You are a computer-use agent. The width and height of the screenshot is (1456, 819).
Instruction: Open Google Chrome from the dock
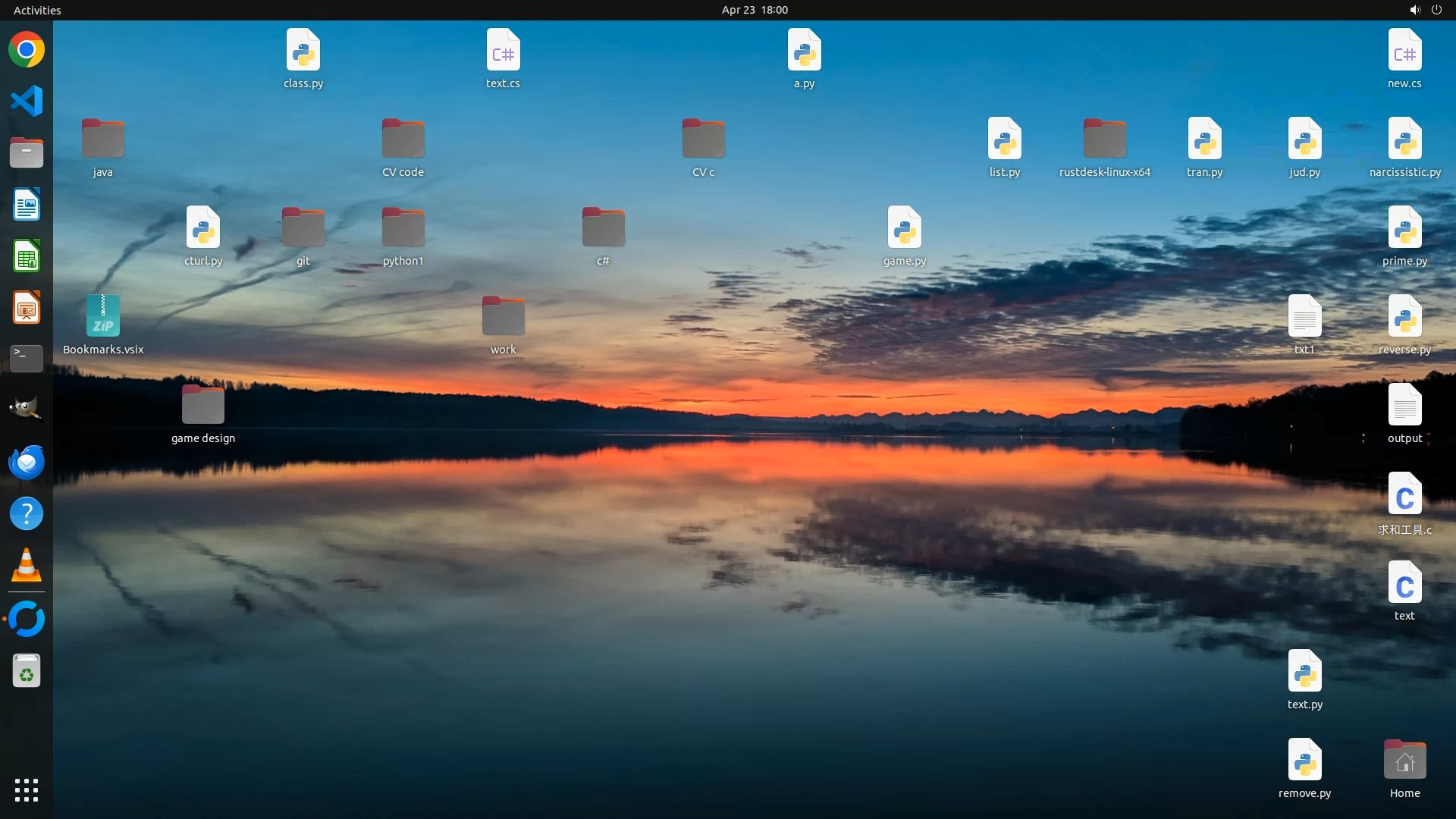point(27,50)
